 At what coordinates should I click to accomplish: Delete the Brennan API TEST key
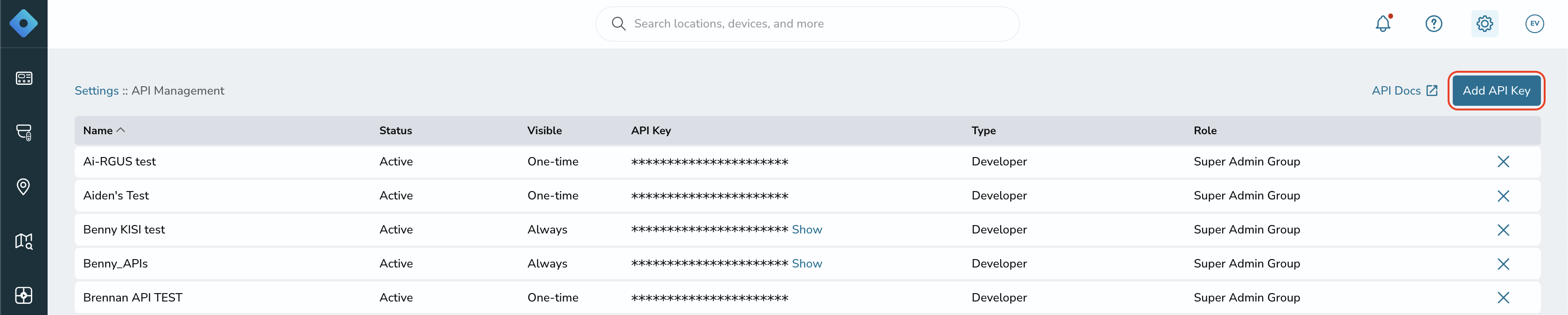pyautogui.click(x=1503, y=298)
